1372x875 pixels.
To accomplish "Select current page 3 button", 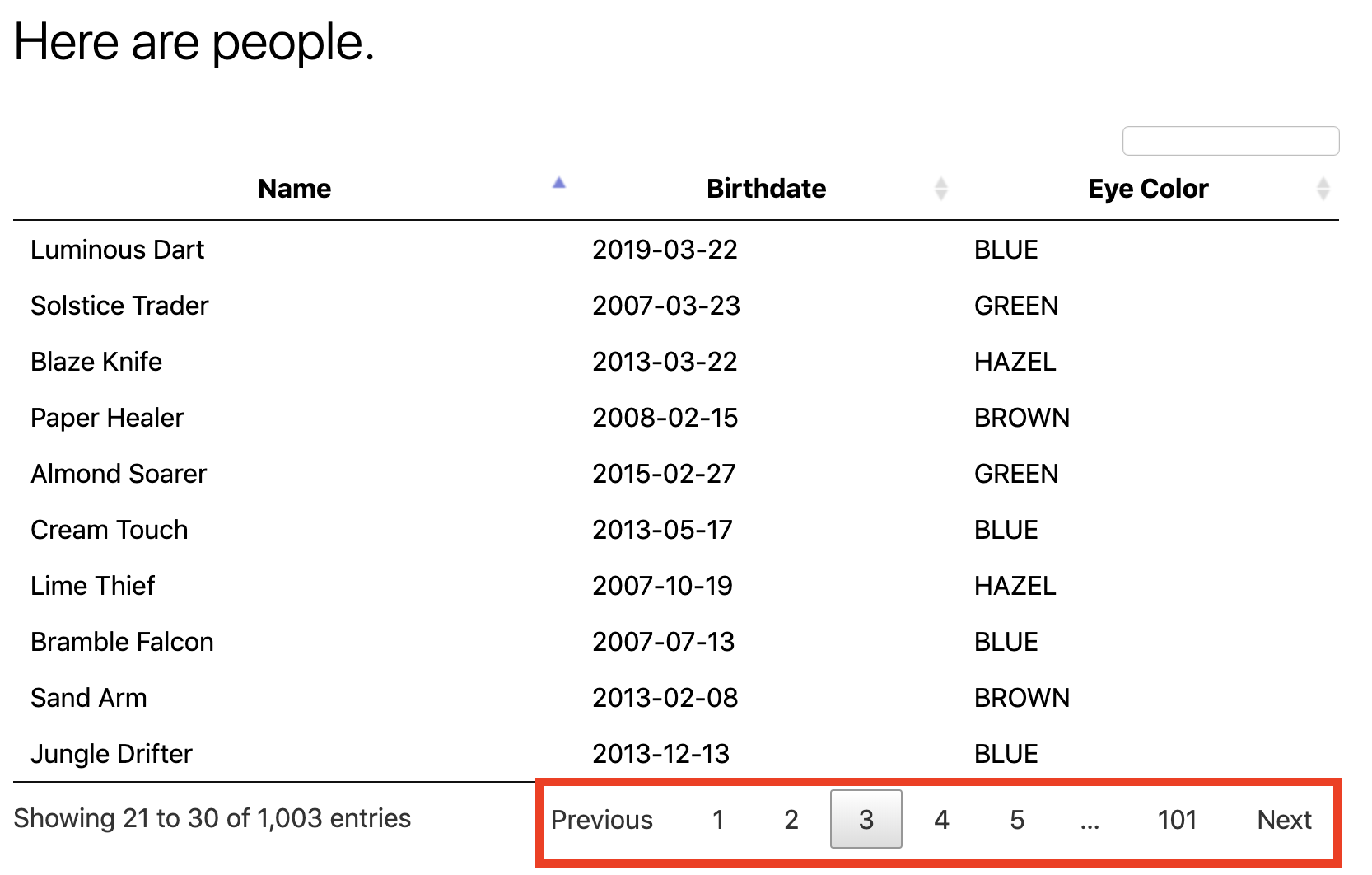I will pyautogui.click(x=866, y=820).
